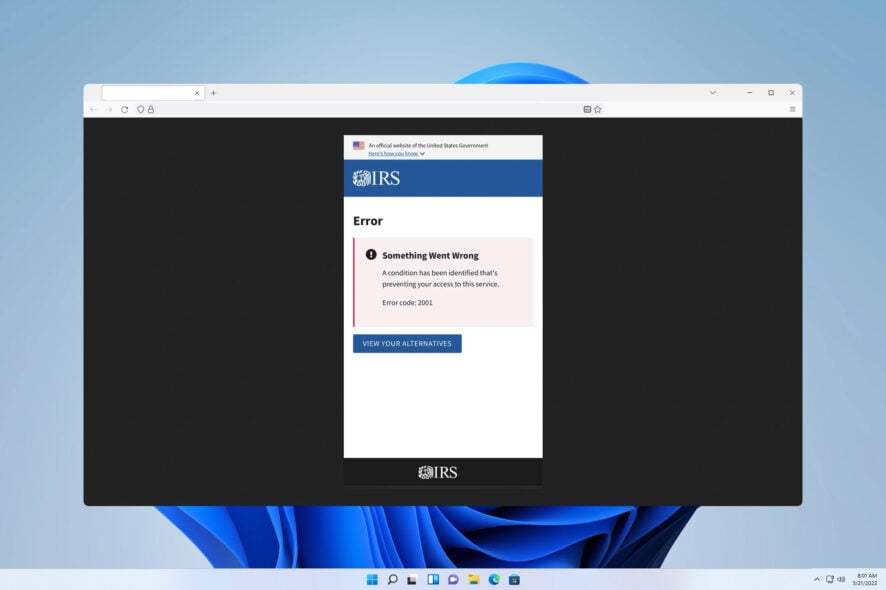This screenshot has height=590, width=886.
Task: Show hidden system tray icons chevron
Action: tap(816, 579)
